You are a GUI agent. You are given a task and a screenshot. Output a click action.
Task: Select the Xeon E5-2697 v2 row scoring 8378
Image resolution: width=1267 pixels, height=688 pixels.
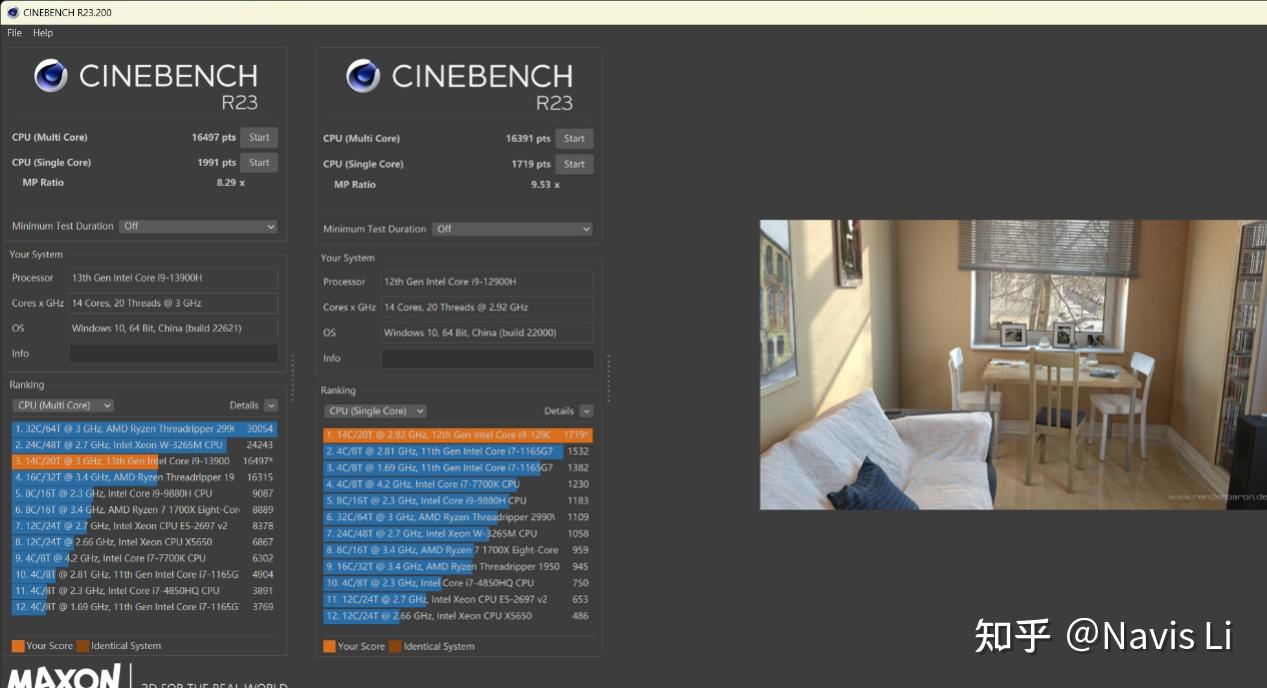click(145, 526)
